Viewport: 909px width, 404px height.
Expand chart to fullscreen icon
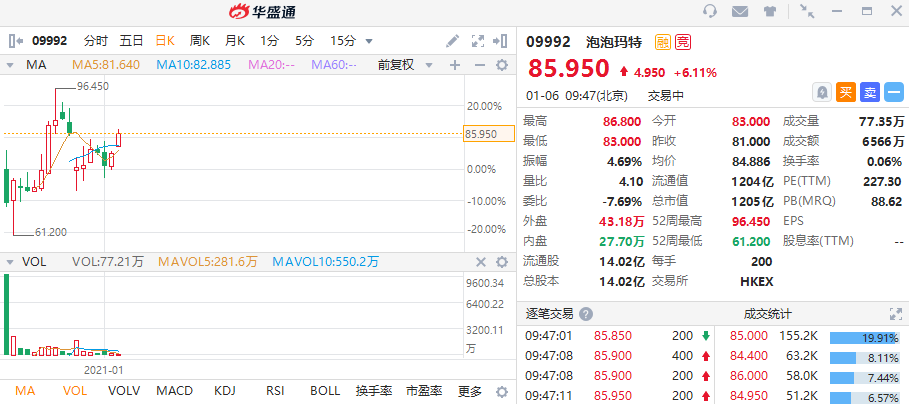tap(478, 41)
